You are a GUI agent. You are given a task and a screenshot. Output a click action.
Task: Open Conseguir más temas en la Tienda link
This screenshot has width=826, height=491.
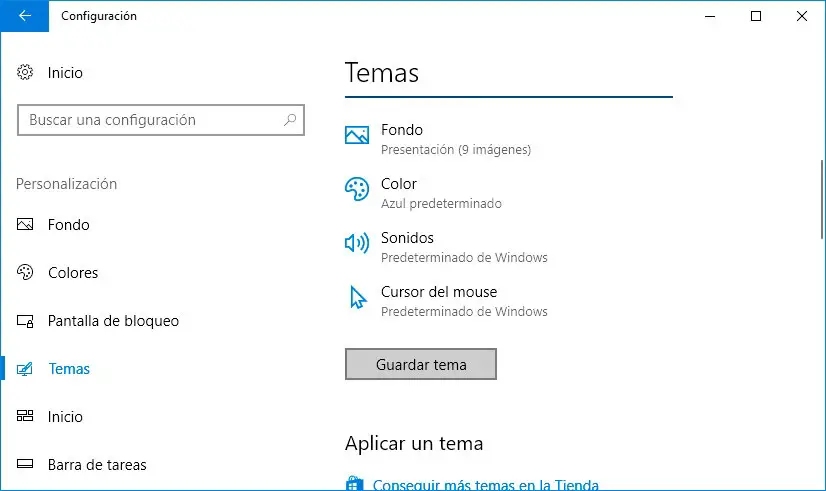coord(486,486)
